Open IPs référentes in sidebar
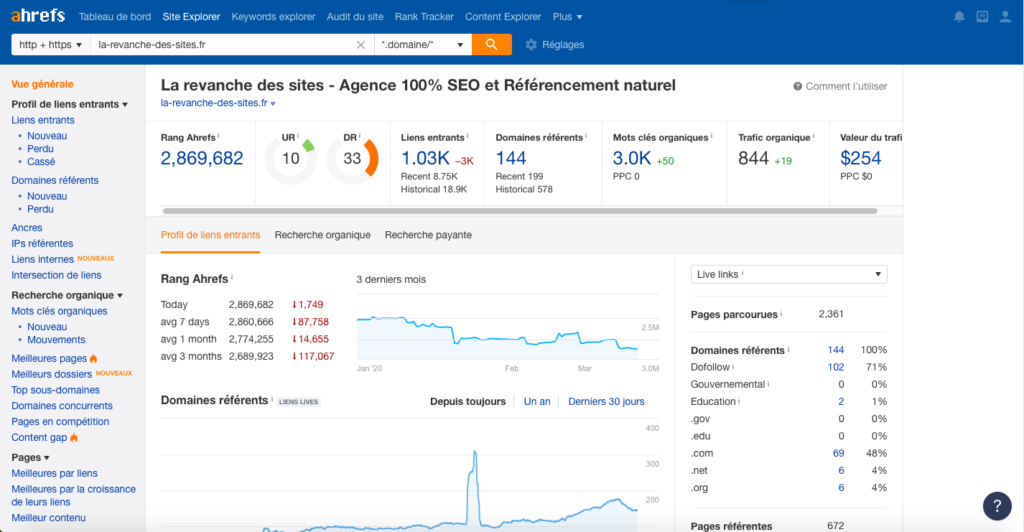 42,243
